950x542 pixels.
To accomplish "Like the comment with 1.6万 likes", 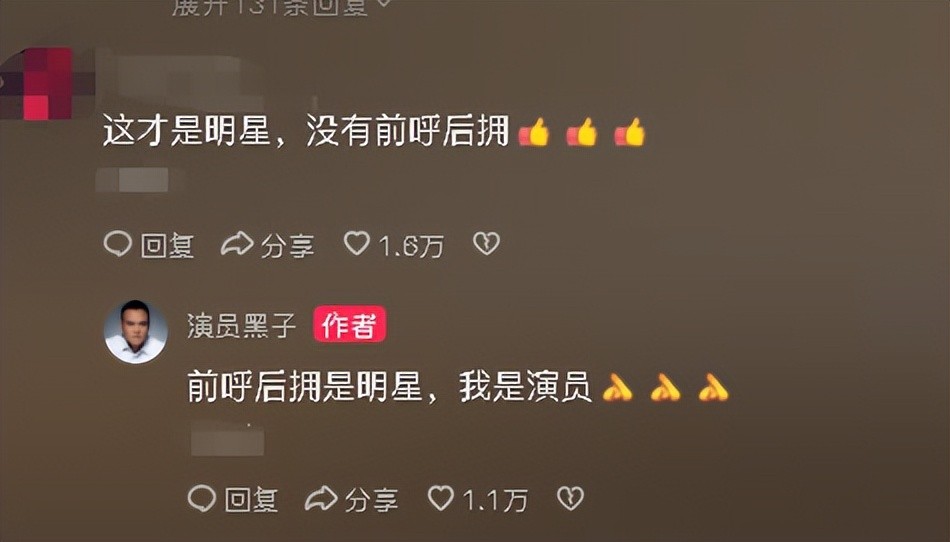I will 357,243.
